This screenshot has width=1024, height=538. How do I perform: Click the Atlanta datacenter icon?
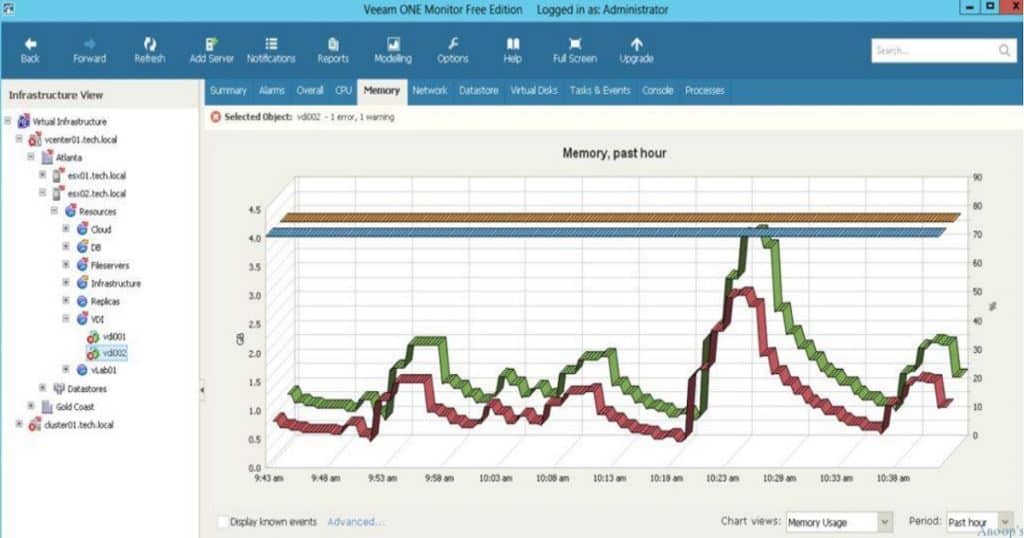(x=47, y=157)
